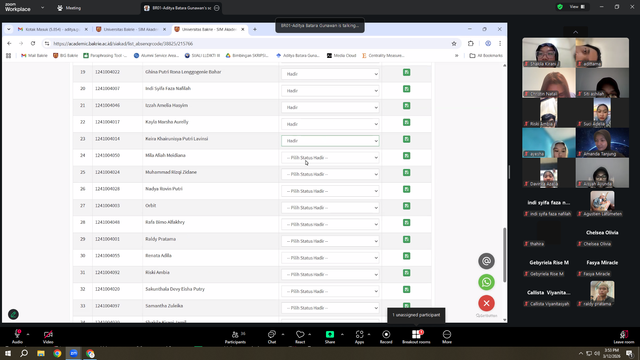Open the Zoom Apps panel
Screen dimensions: 640x360
pos(359,337)
